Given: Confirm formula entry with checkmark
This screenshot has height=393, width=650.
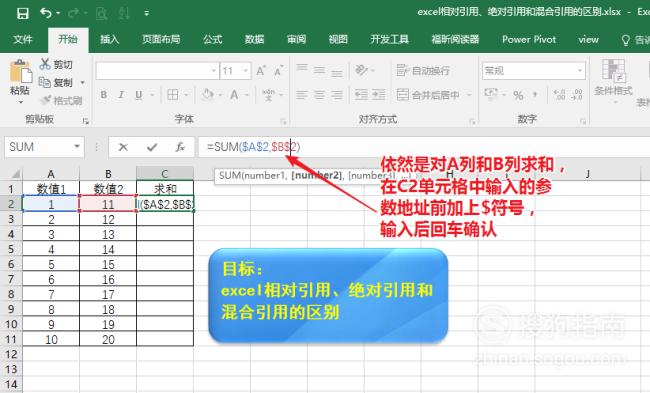Looking at the screenshot, I should click(152, 147).
